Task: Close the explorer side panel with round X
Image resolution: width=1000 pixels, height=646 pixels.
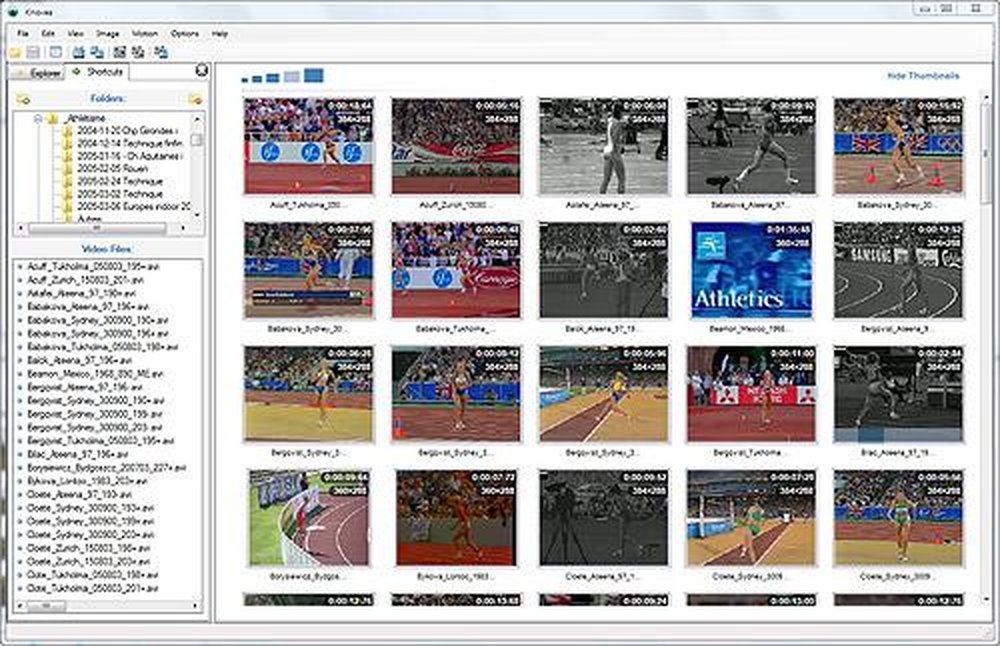Action: tap(202, 70)
